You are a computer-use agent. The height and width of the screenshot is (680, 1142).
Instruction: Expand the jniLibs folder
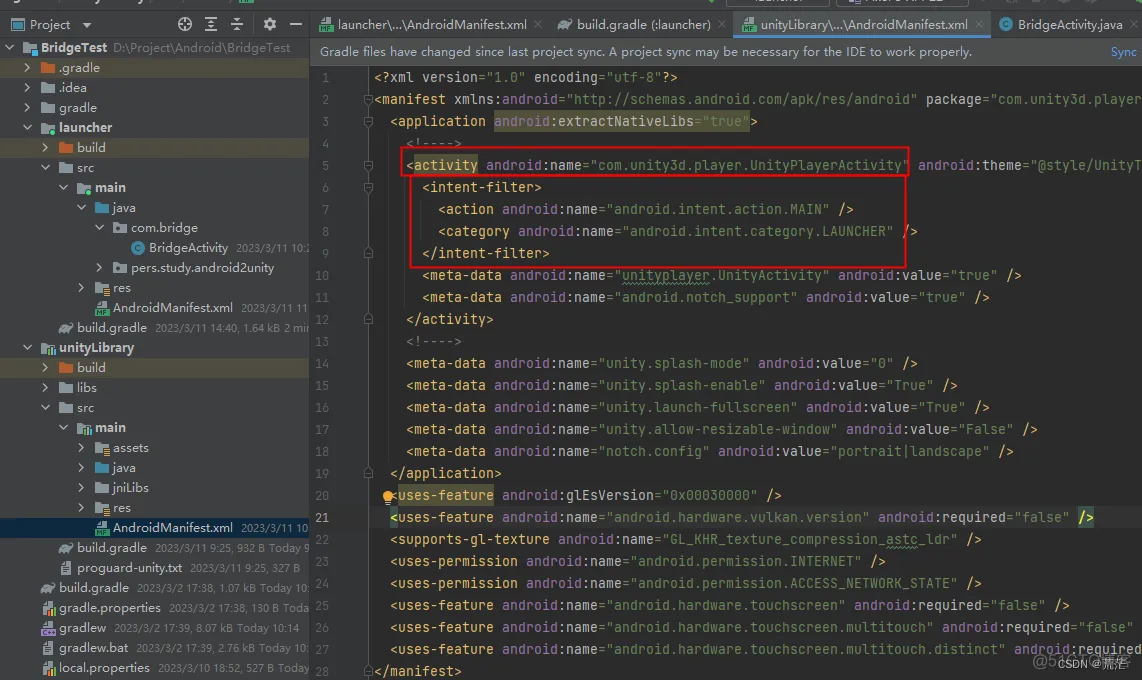pos(82,488)
